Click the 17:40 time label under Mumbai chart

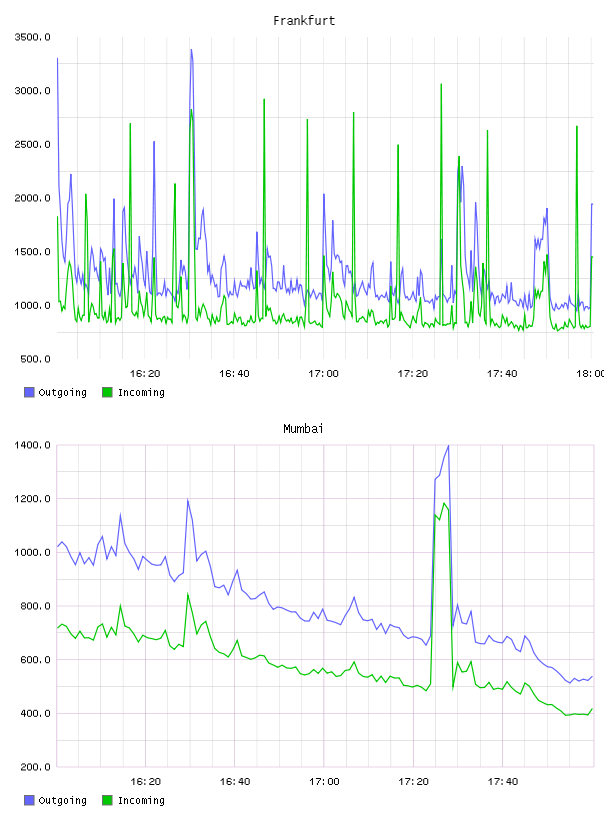[x=503, y=782]
